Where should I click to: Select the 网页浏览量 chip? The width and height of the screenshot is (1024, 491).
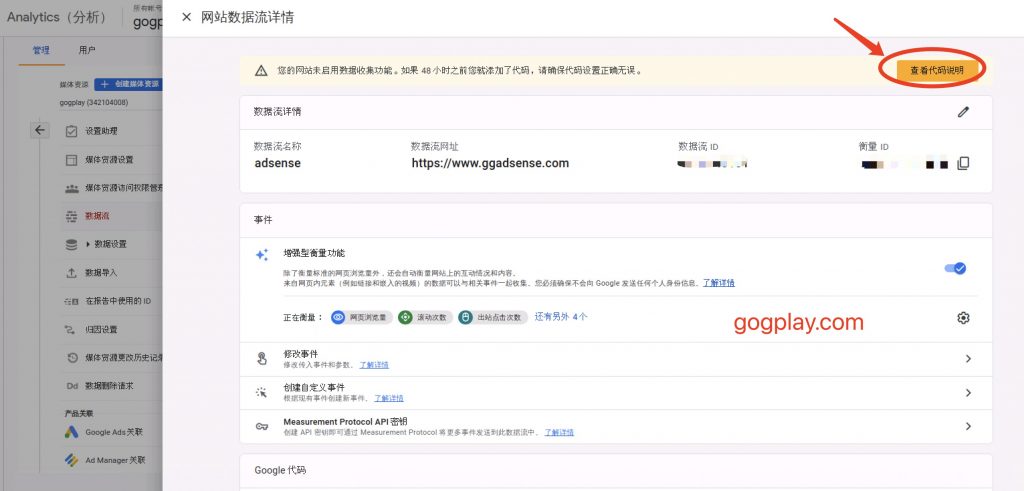[361, 317]
